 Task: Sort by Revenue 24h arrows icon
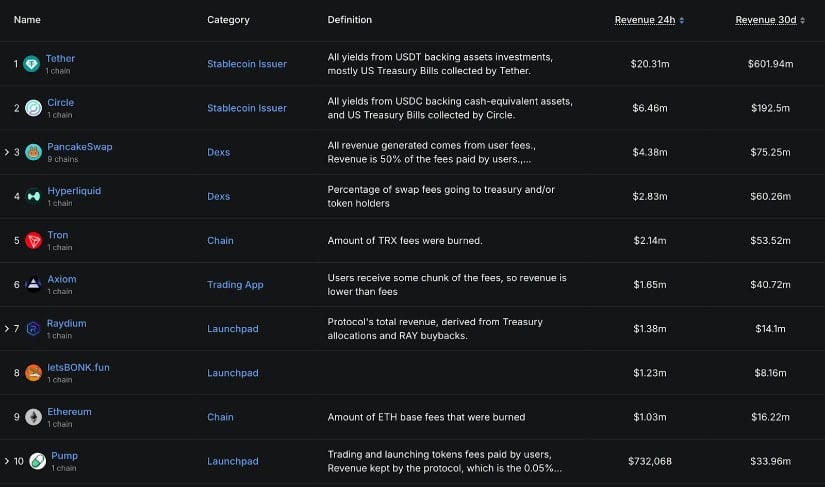coord(682,21)
